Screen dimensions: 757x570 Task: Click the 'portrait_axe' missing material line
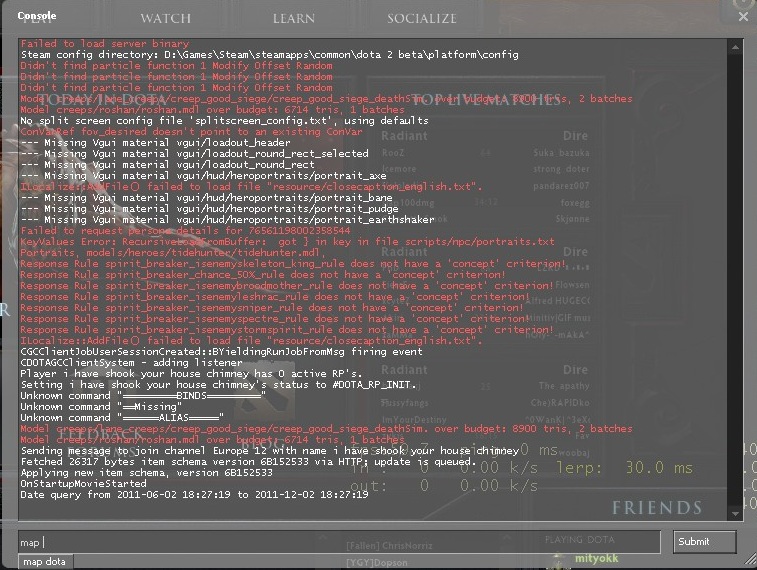click(x=203, y=176)
